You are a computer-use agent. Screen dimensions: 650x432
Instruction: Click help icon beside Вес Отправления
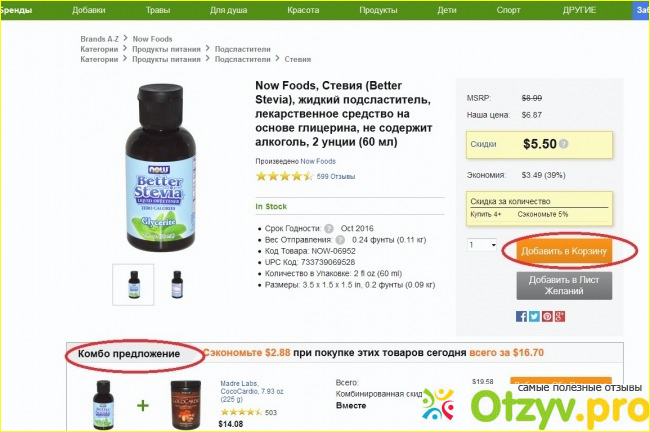click(x=340, y=240)
